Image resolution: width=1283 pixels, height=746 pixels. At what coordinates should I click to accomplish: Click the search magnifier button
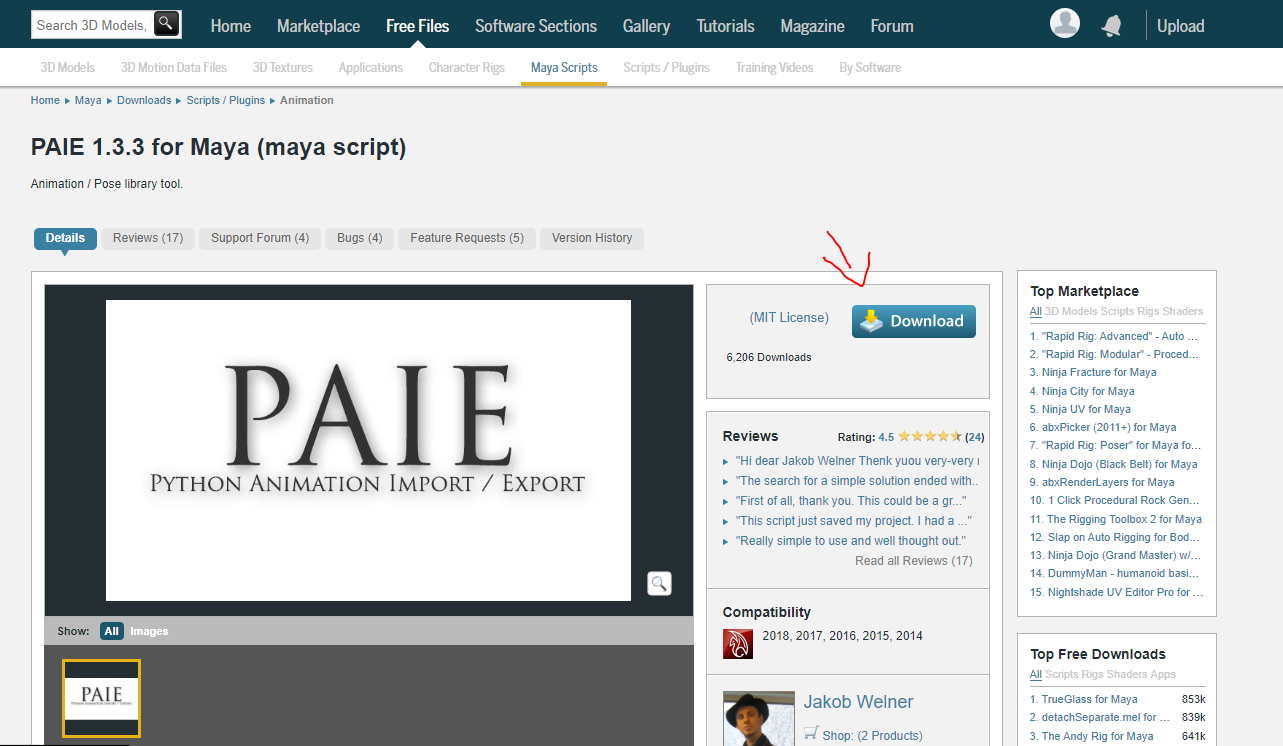[x=167, y=24]
